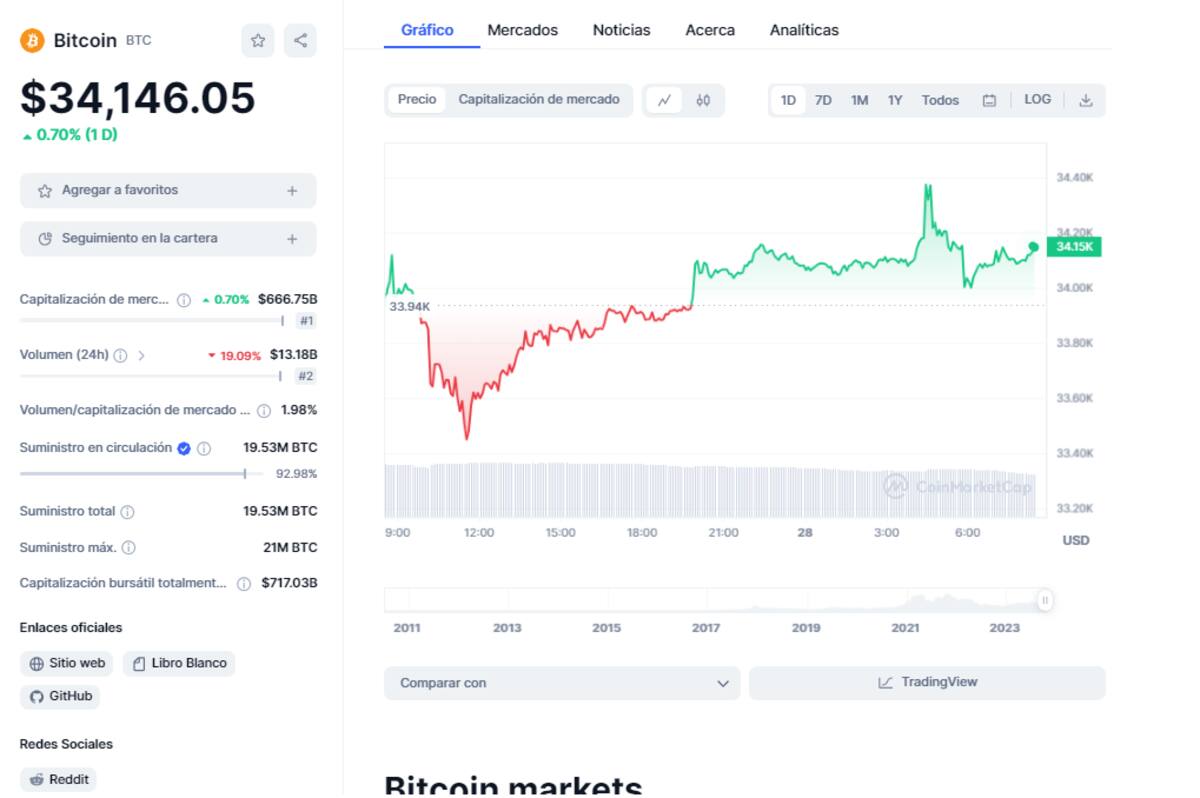Switch to candlestick chart icon
1200x798 pixels.
(703, 100)
